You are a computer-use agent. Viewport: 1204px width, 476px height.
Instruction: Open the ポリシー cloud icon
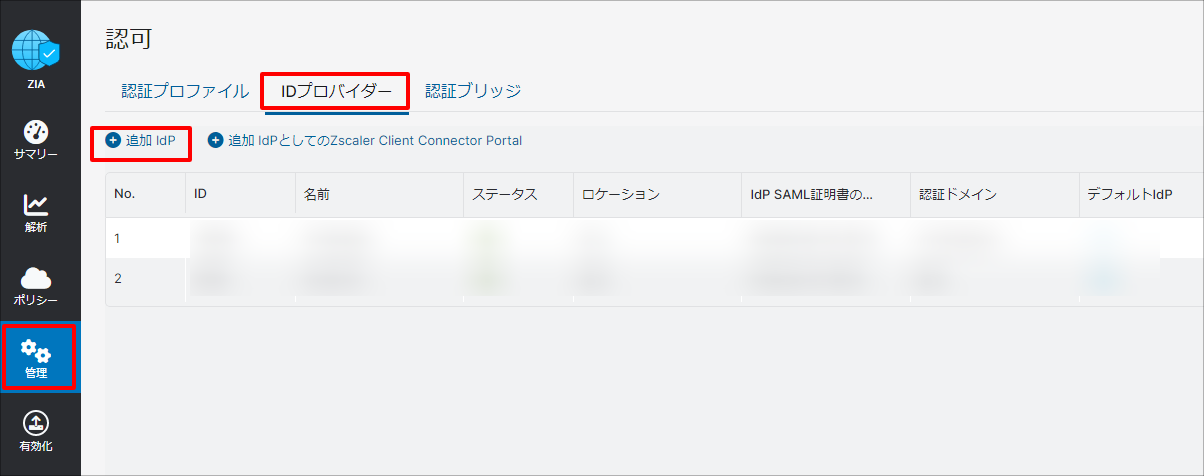(x=36, y=279)
